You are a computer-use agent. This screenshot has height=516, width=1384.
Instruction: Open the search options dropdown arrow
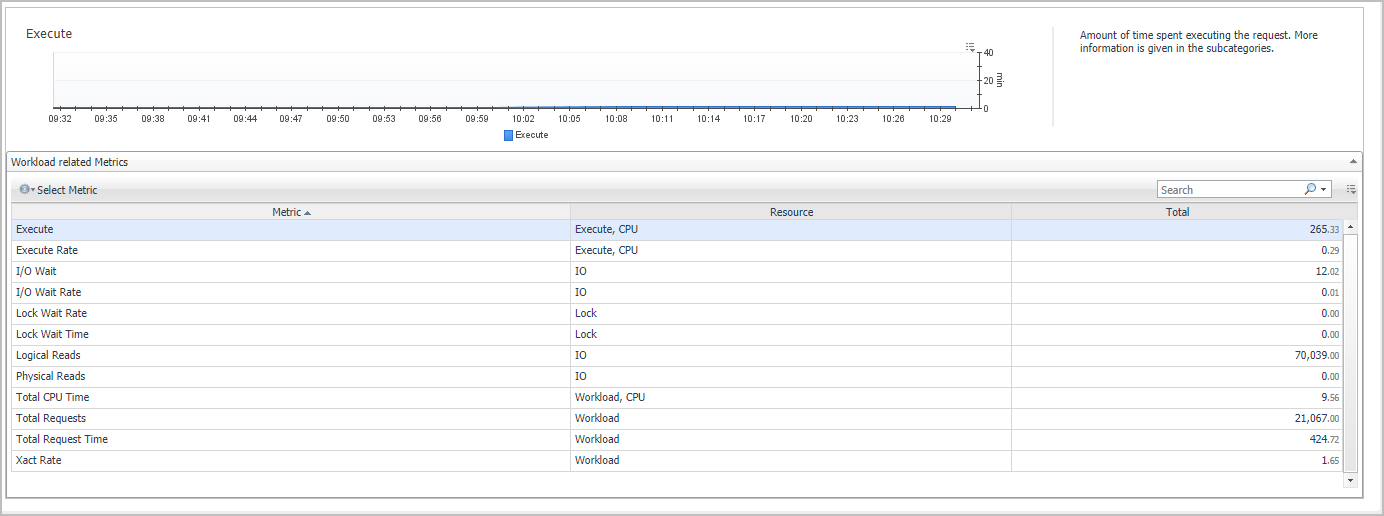[x=1324, y=189]
